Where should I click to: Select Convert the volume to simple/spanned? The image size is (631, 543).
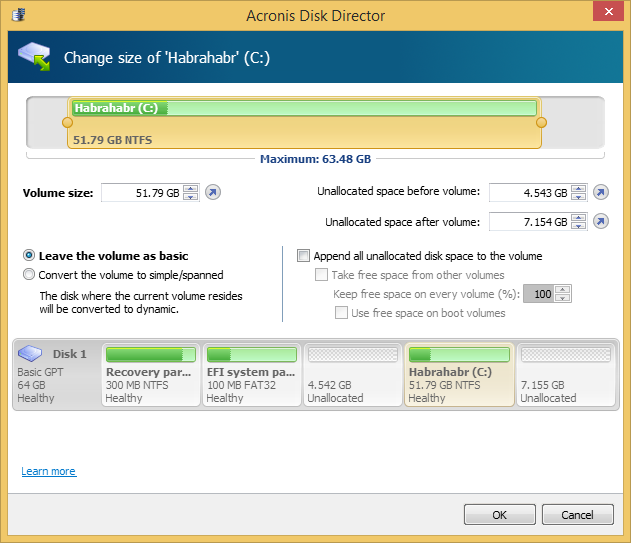[x=29, y=275]
